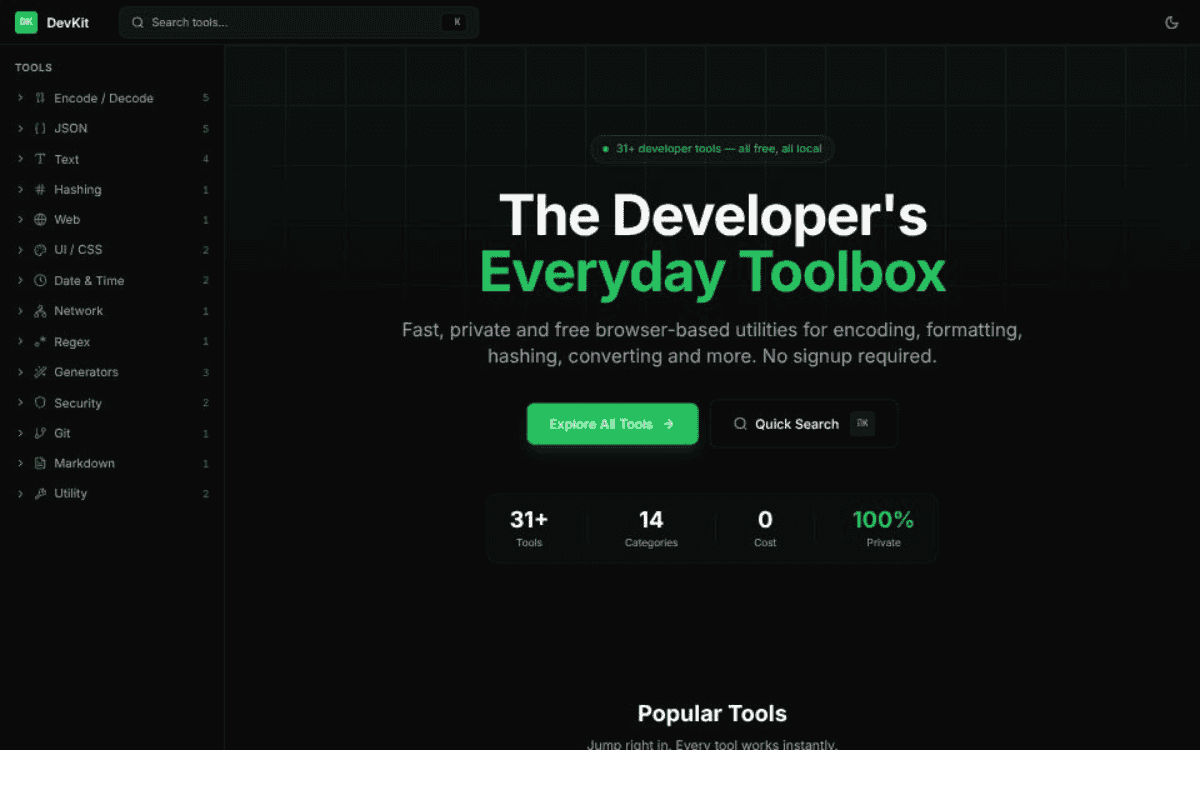Expand the Regex category chevron
Image resolution: width=1200 pixels, height=798 pixels.
(20, 342)
